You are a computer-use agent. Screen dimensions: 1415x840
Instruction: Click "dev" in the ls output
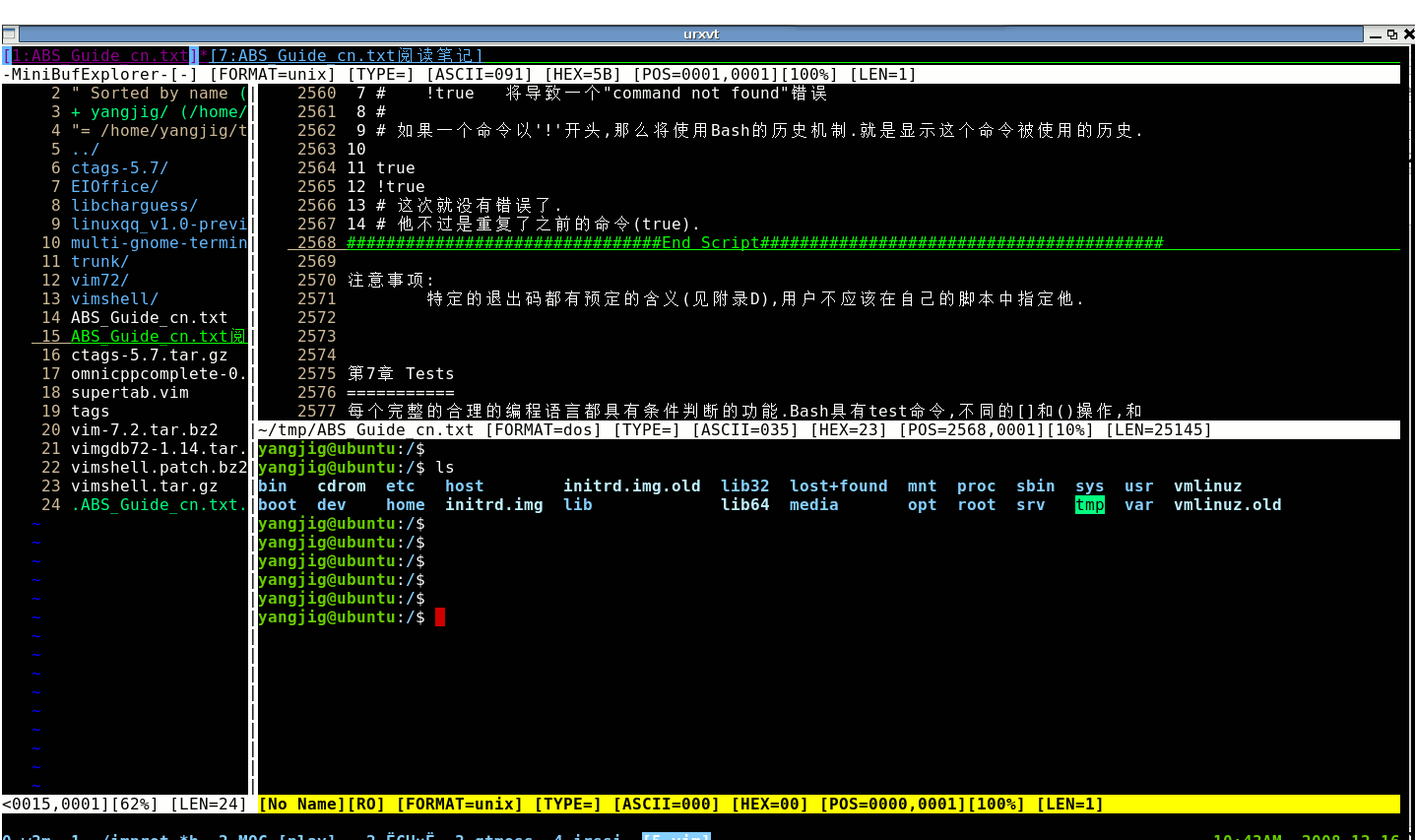332,504
